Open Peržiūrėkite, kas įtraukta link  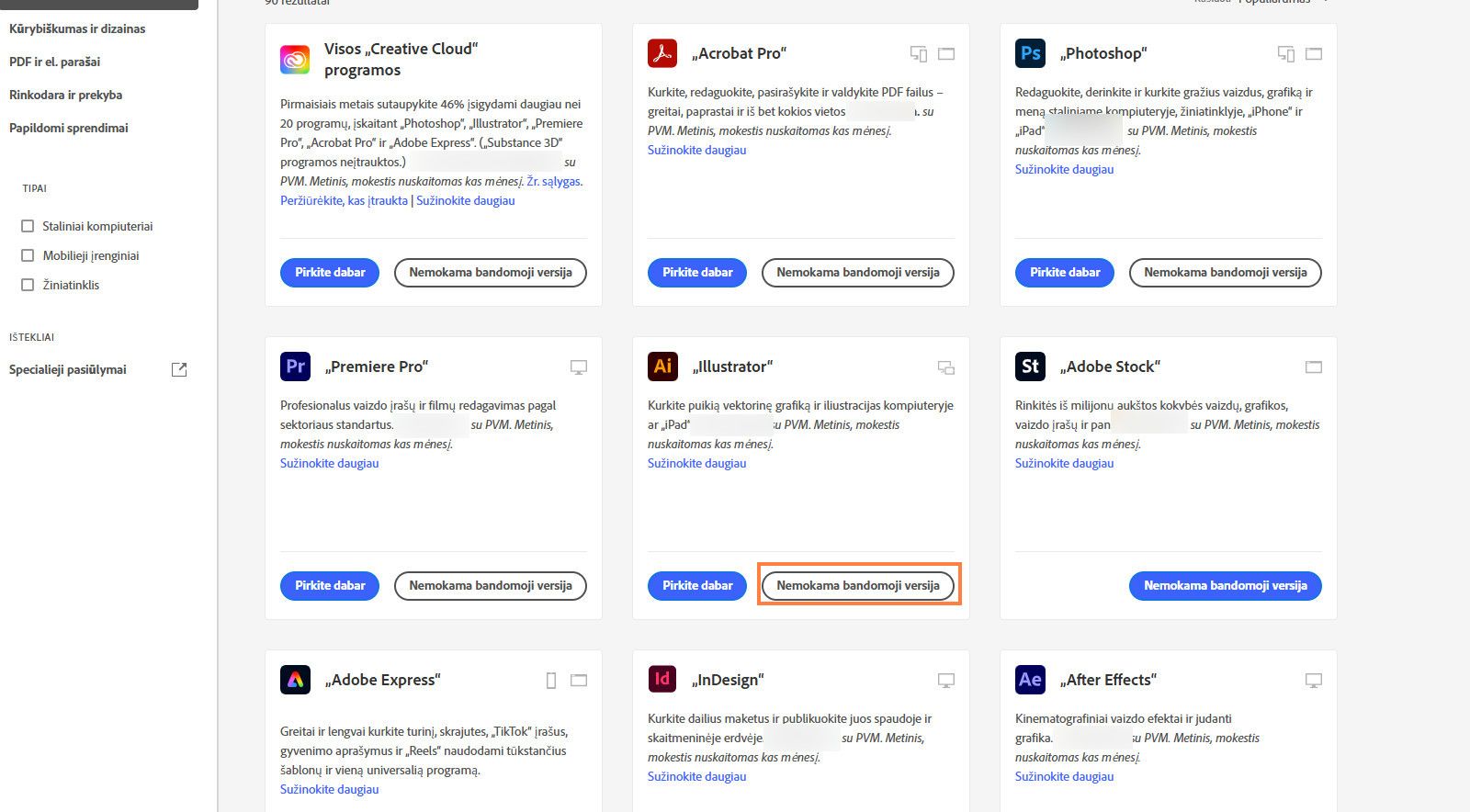coord(344,200)
